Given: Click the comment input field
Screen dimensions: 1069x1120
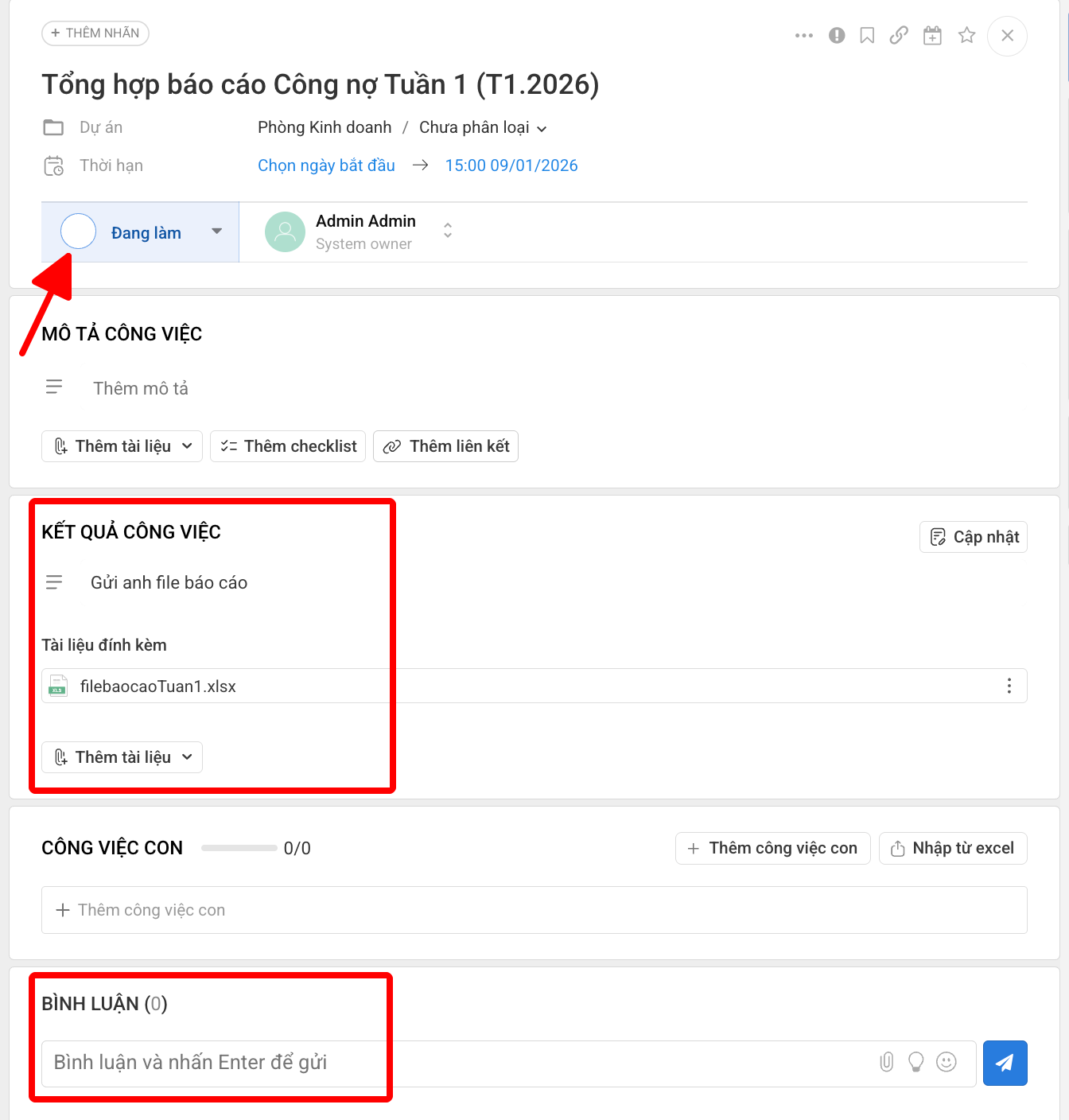Looking at the screenshot, I should coord(318,1063).
